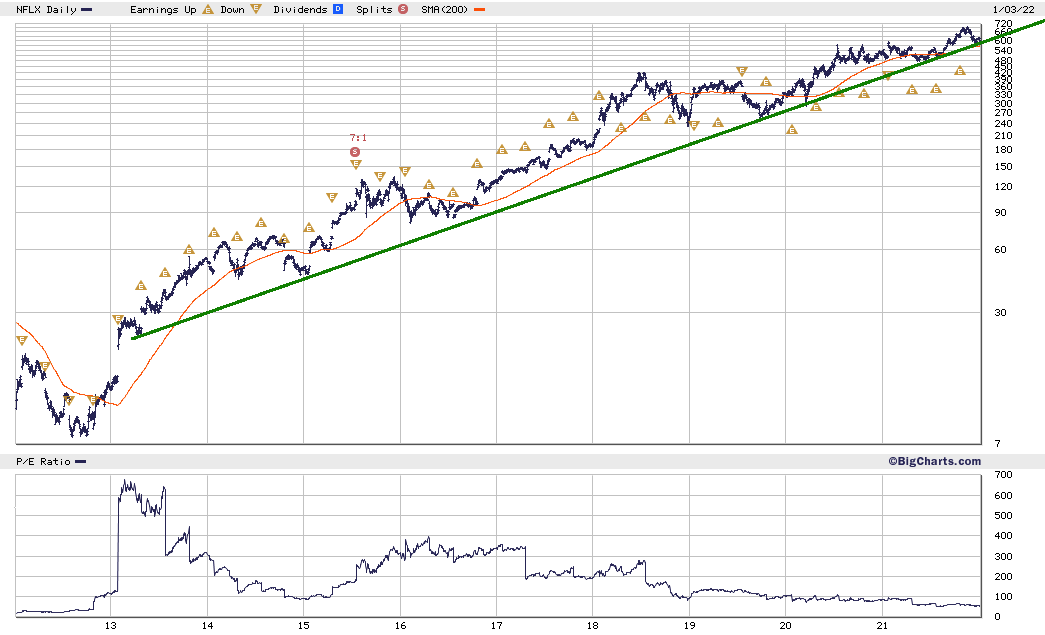Select the leftmost earnings marker on the price chart
The width and height of the screenshot is (1045, 635).
click(22, 340)
